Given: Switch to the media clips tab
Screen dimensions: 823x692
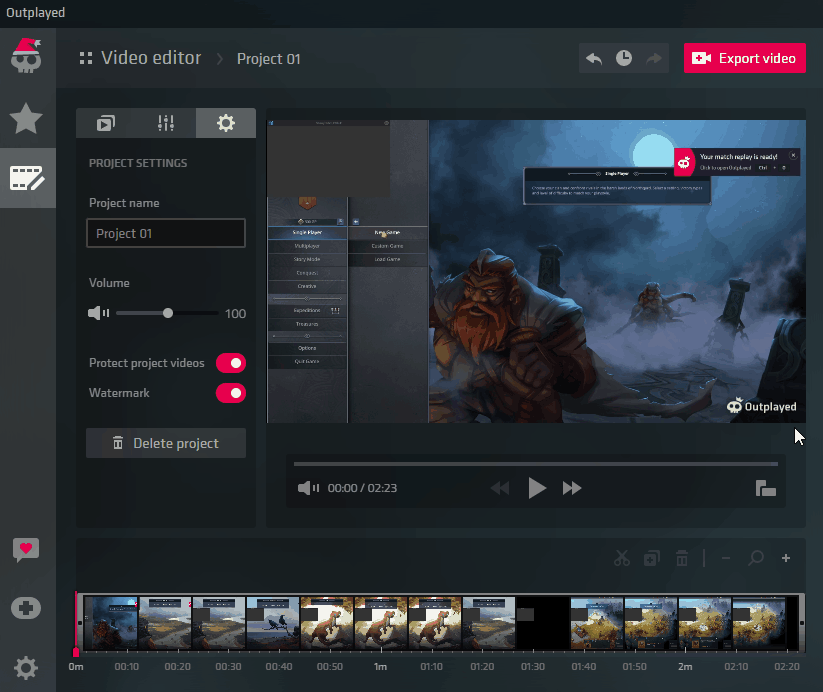Looking at the screenshot, I should coord(106,123).
